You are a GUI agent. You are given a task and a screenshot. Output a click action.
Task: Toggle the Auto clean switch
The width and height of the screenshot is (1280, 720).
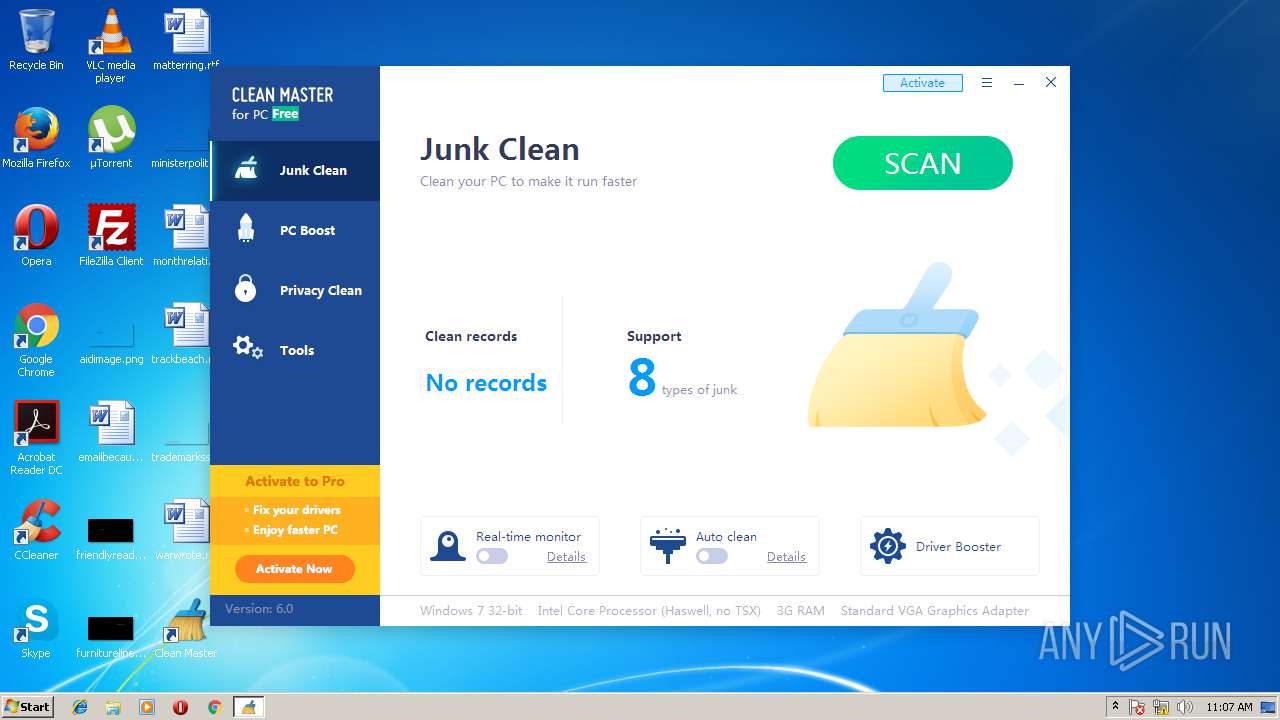(712, 556)
